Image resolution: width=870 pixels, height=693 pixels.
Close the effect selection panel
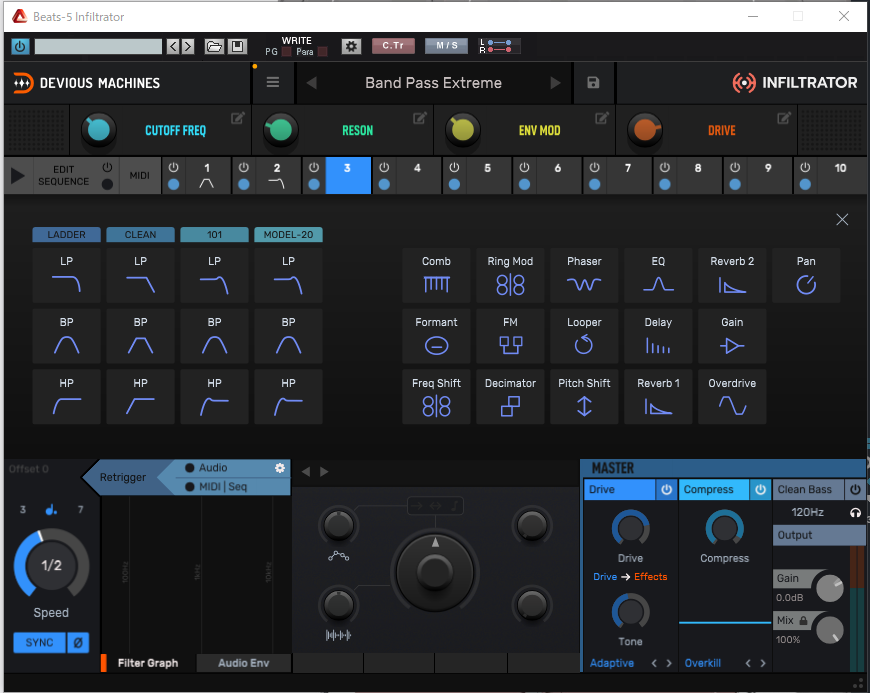click(x=842, y=220)
